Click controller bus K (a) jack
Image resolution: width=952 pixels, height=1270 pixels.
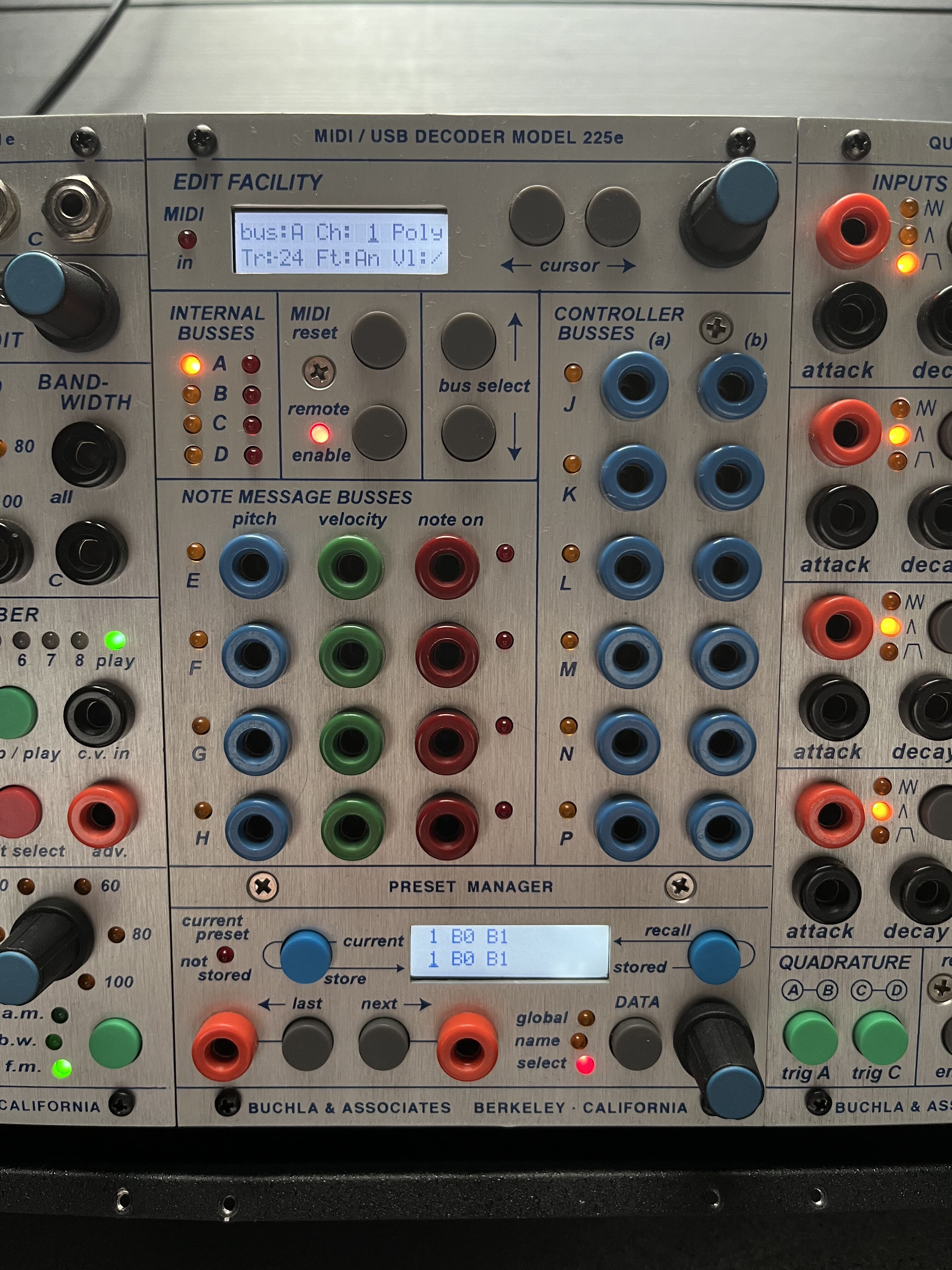pyautogui.click(x=633, y=478)
